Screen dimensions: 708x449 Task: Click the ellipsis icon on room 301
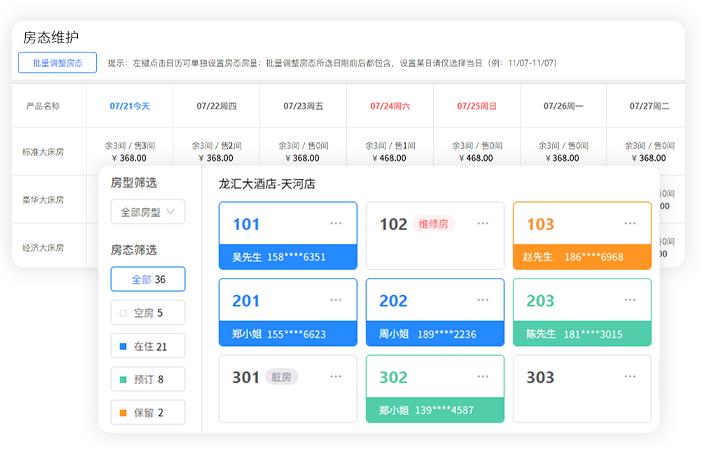coord(336,377)
